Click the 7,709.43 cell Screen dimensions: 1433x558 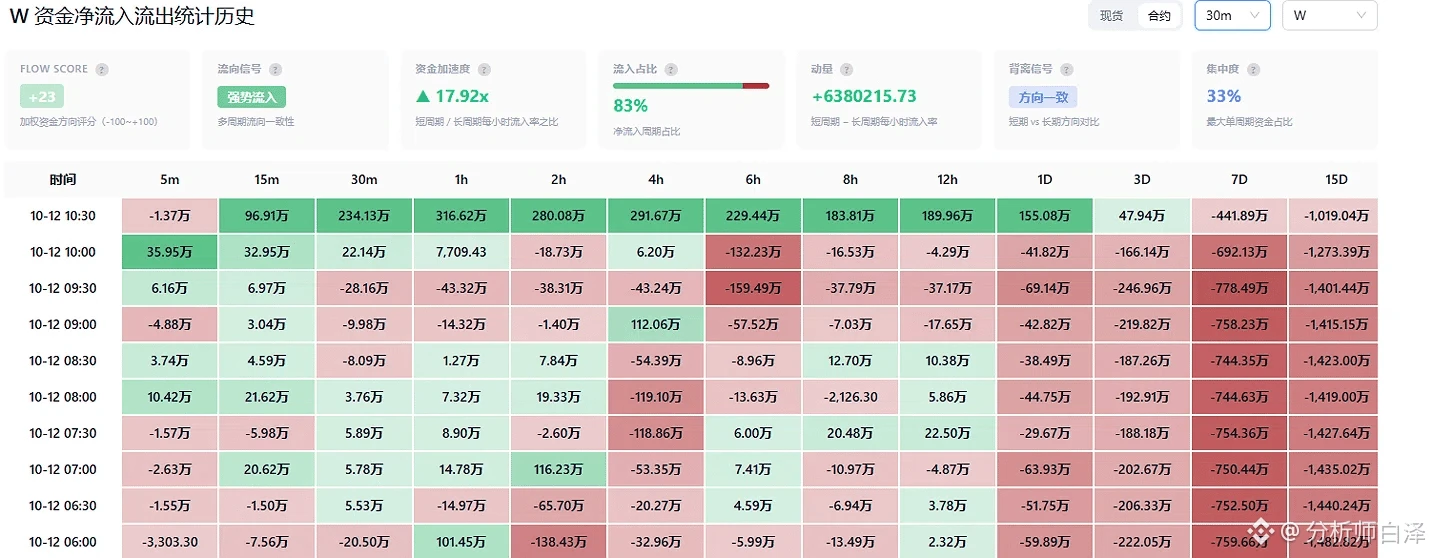click(461, 252)
